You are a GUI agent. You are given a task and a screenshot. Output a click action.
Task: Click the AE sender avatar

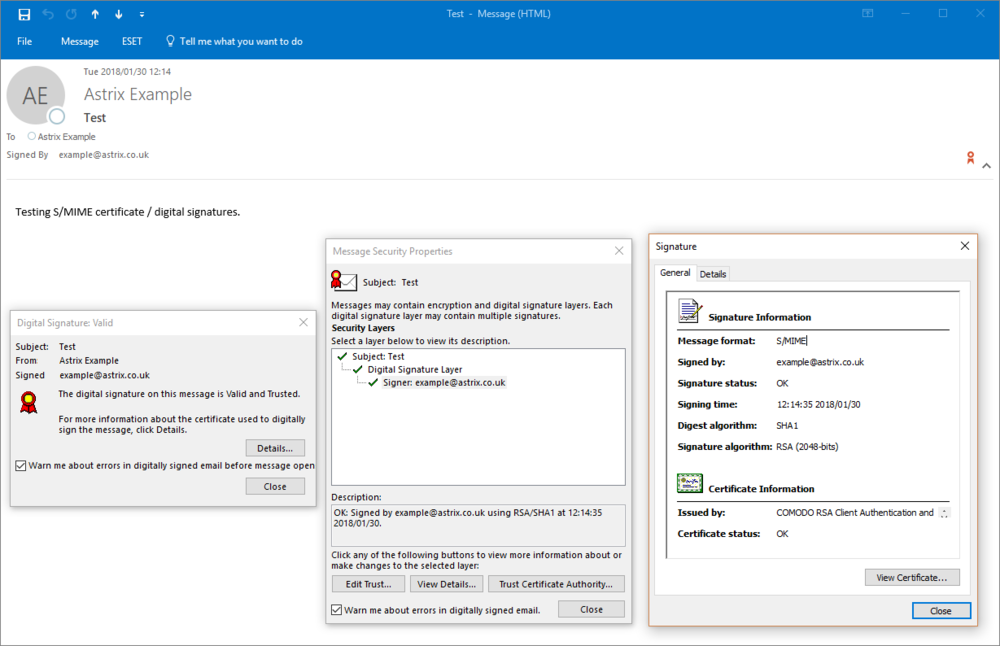tap(36, 95)
